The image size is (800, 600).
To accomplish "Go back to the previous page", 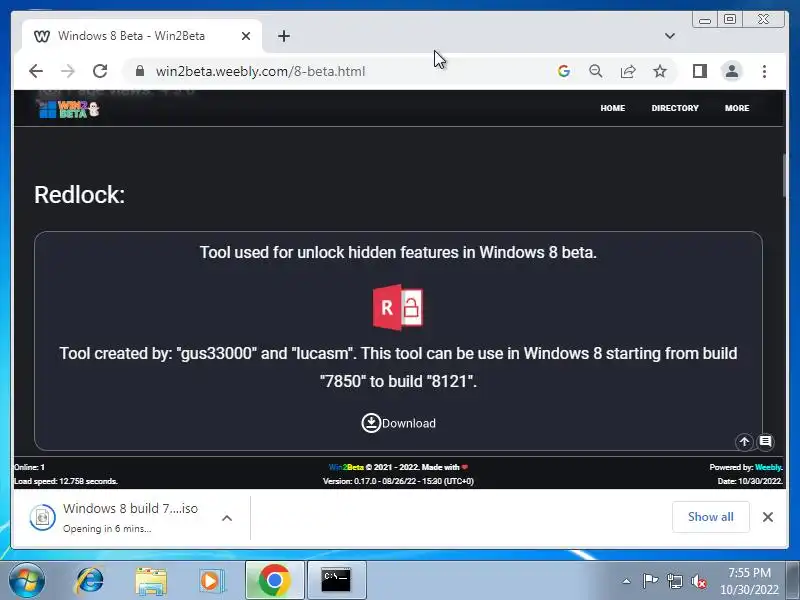I will 36,71.
